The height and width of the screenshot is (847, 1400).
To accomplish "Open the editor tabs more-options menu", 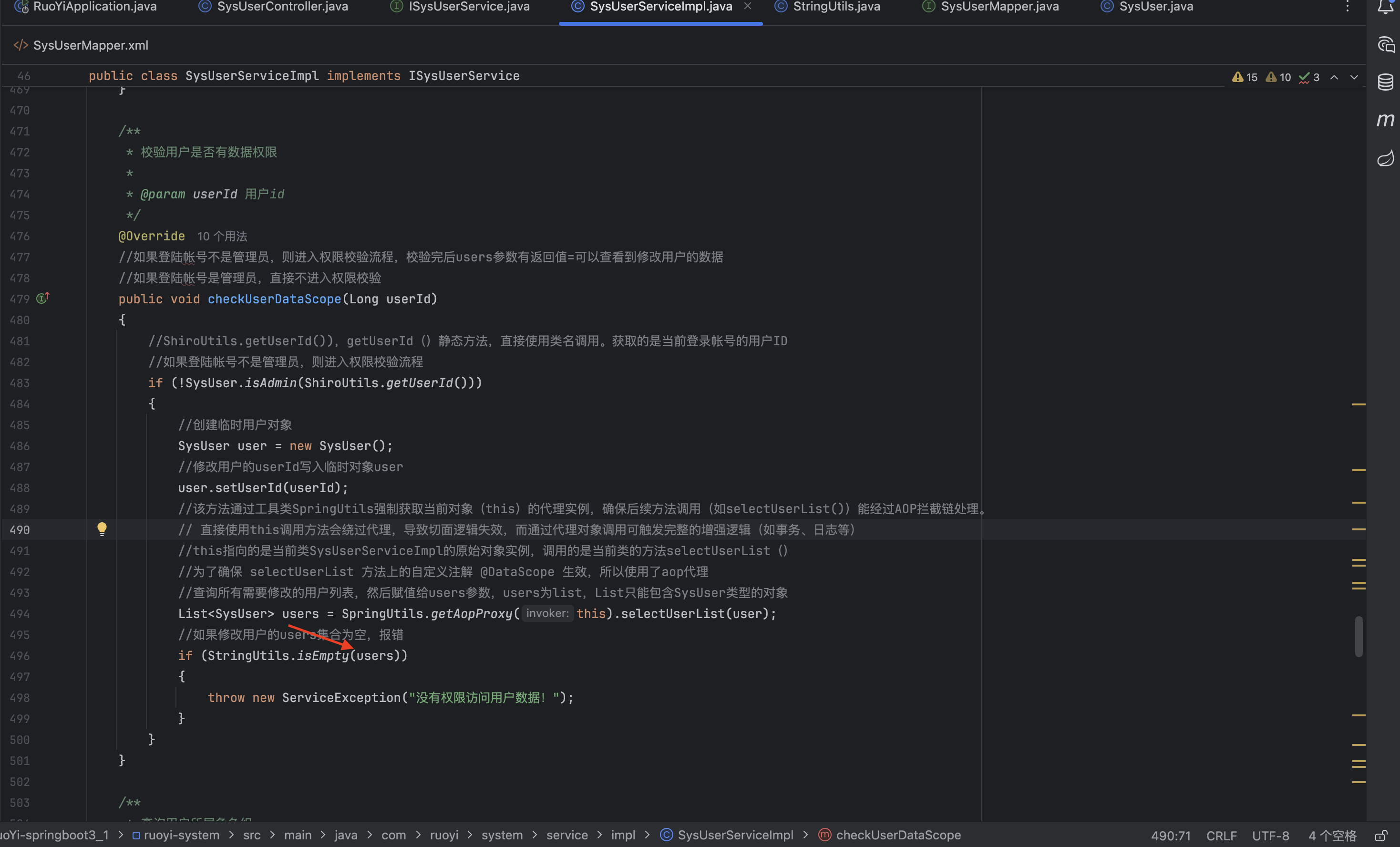I will tap(1347, 7).
